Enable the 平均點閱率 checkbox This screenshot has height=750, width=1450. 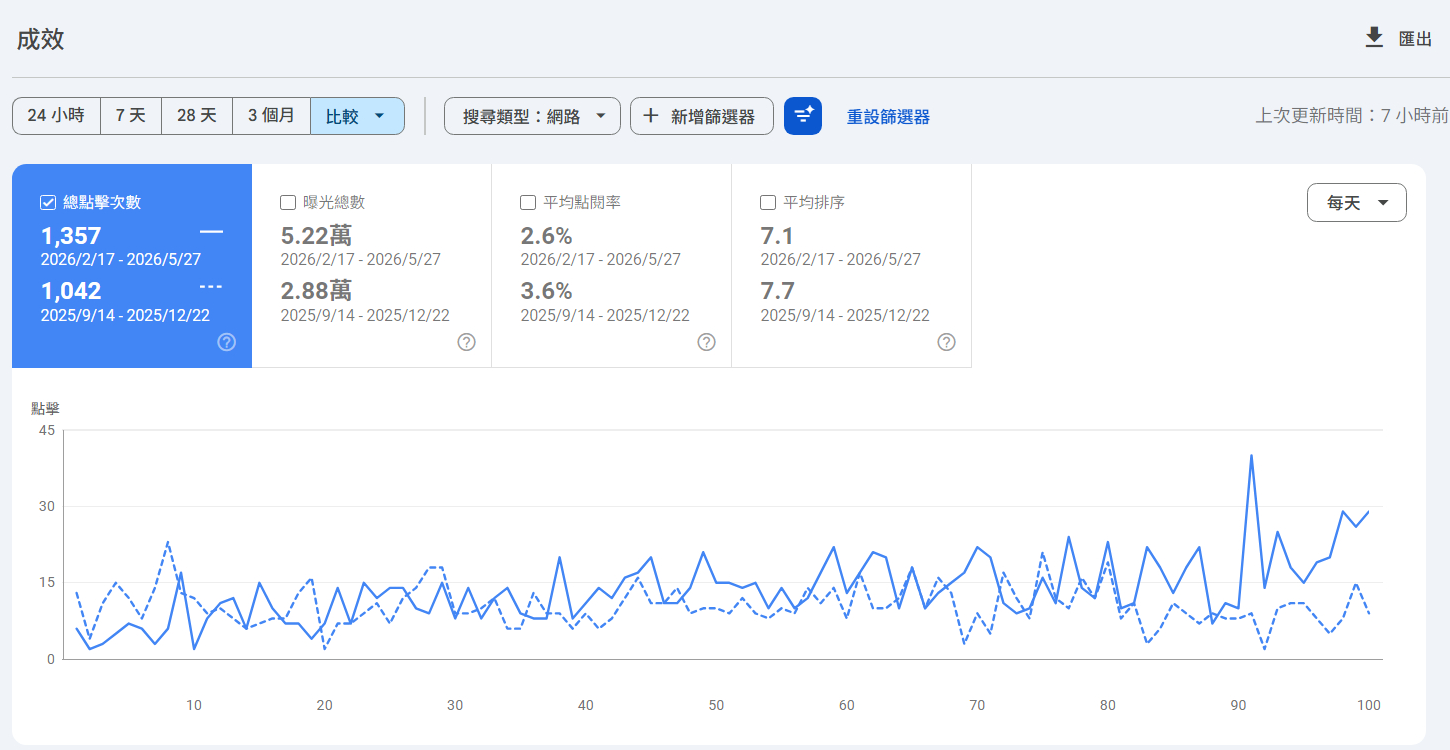(528, 203)
